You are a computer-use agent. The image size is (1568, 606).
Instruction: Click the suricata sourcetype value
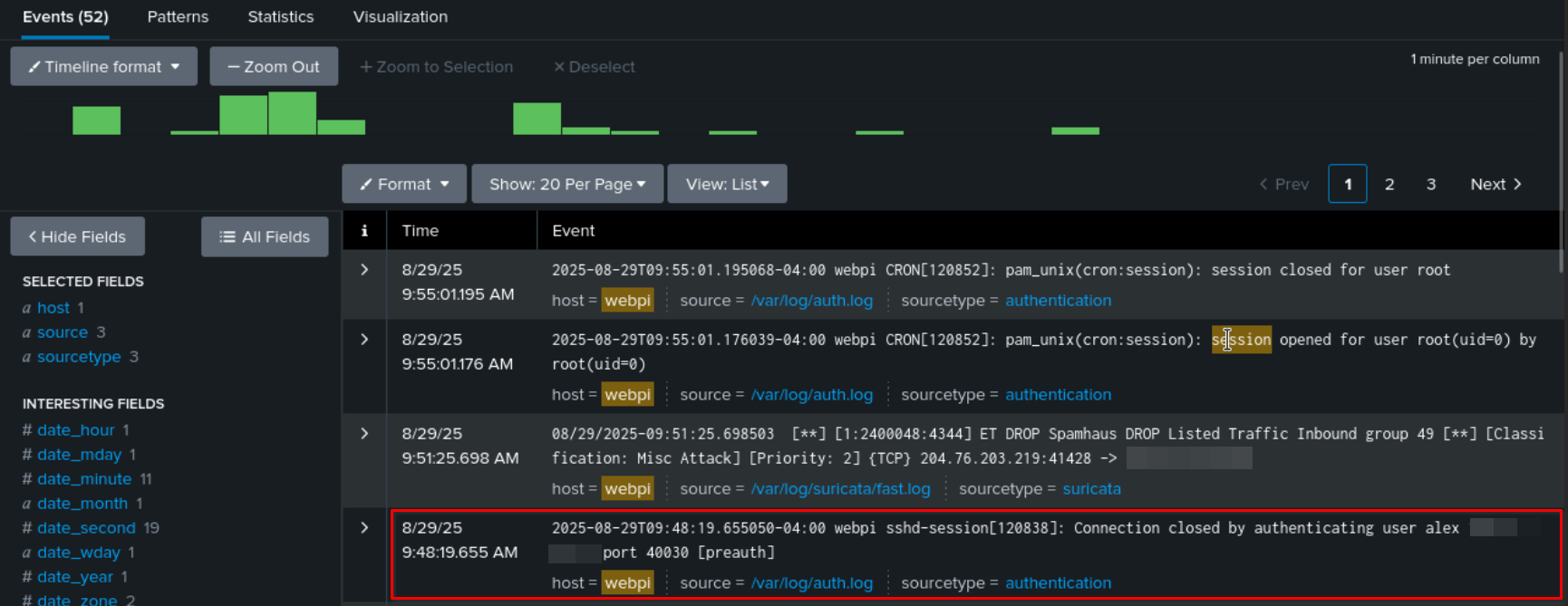(x=1091, y=489)
